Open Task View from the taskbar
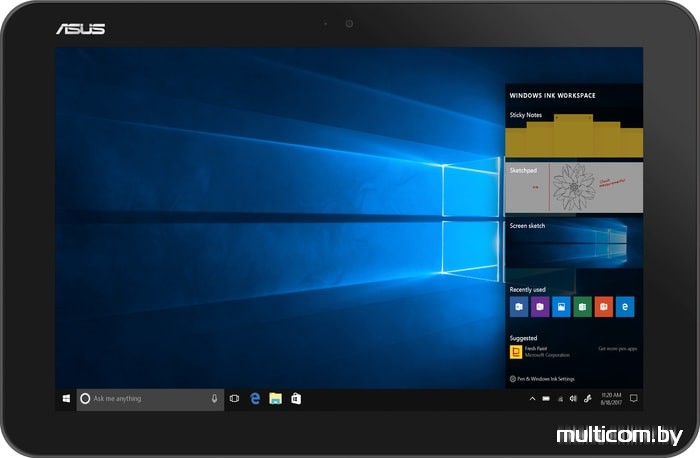The width and height of the screenshot is (700, 458). (235, 398)
